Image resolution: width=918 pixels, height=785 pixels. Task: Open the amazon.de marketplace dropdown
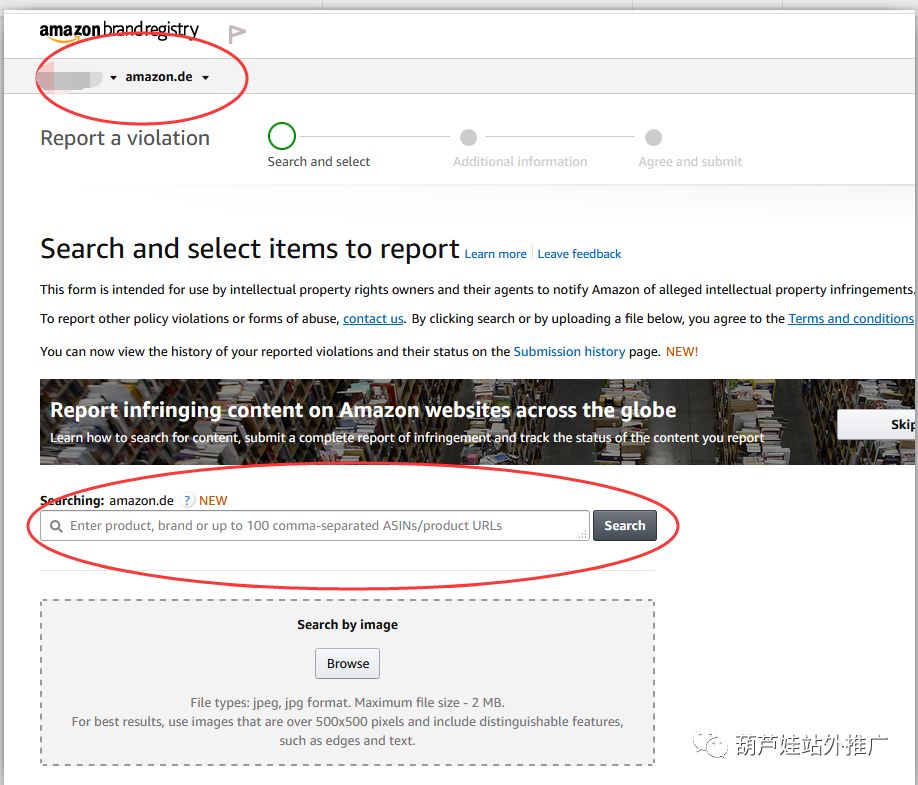[167, 77]
